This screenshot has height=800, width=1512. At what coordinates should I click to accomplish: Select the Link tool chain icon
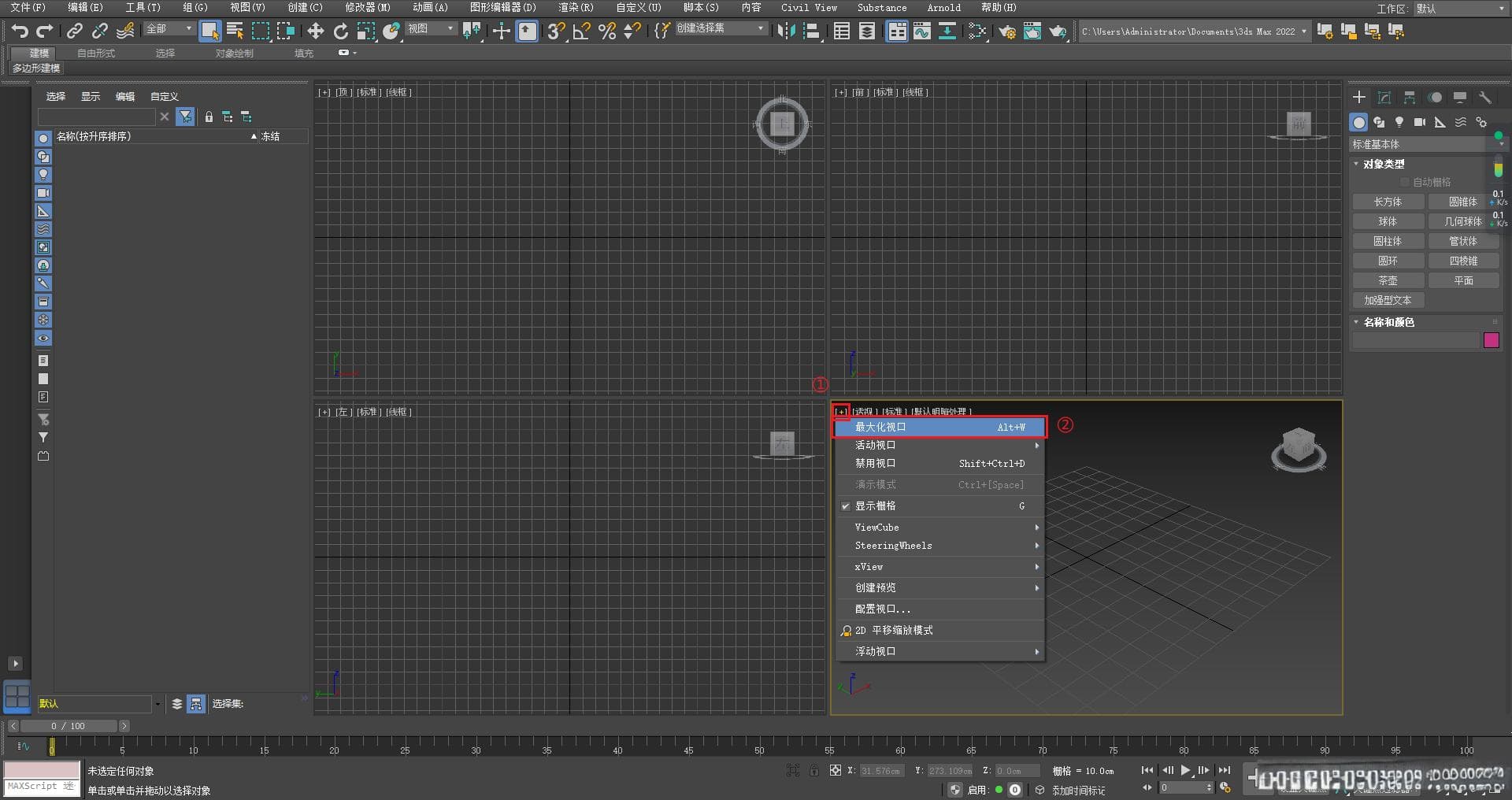pyautogui.click(x=75, y=31)
